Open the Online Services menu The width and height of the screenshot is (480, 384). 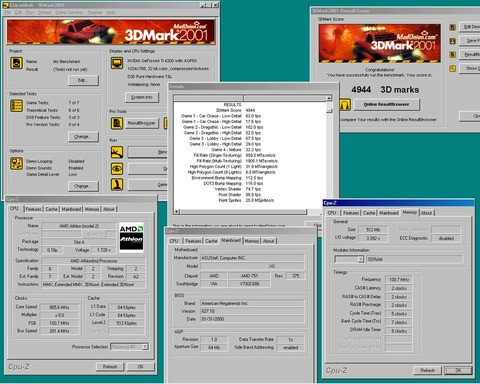69,12
